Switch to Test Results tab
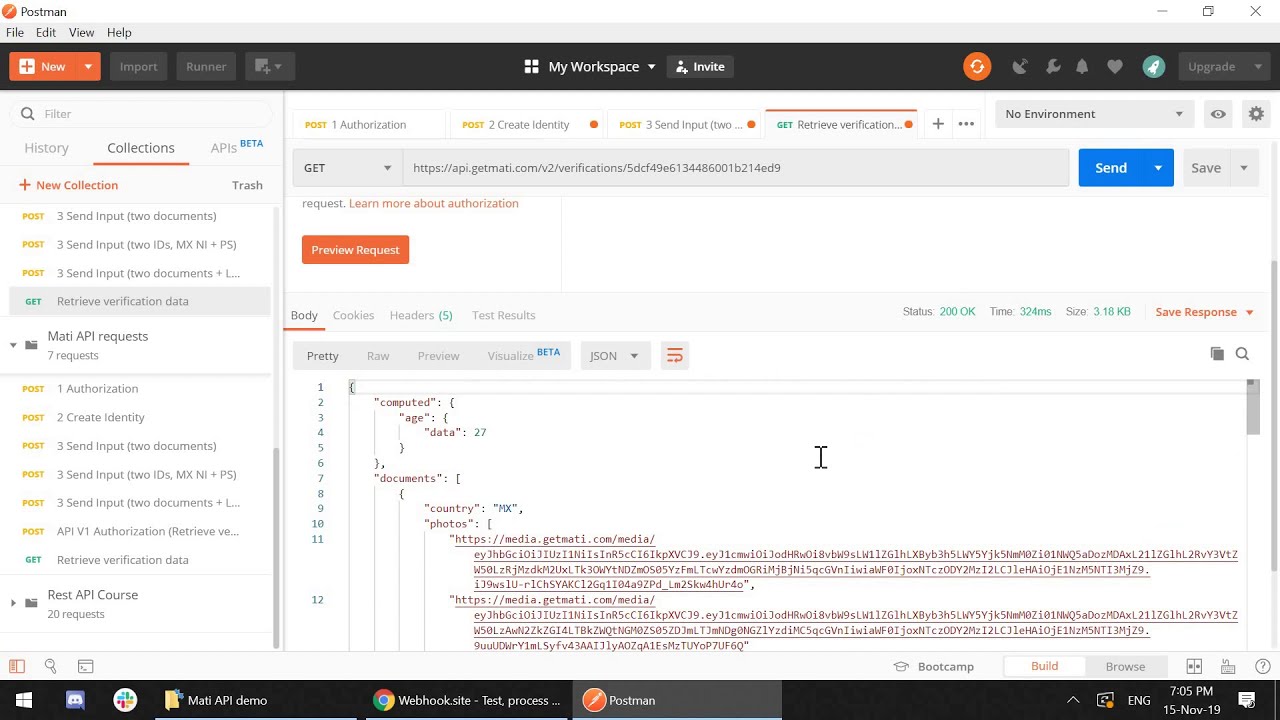The height and width of the screenshot is (720, 1280). [x=503, y=315]
